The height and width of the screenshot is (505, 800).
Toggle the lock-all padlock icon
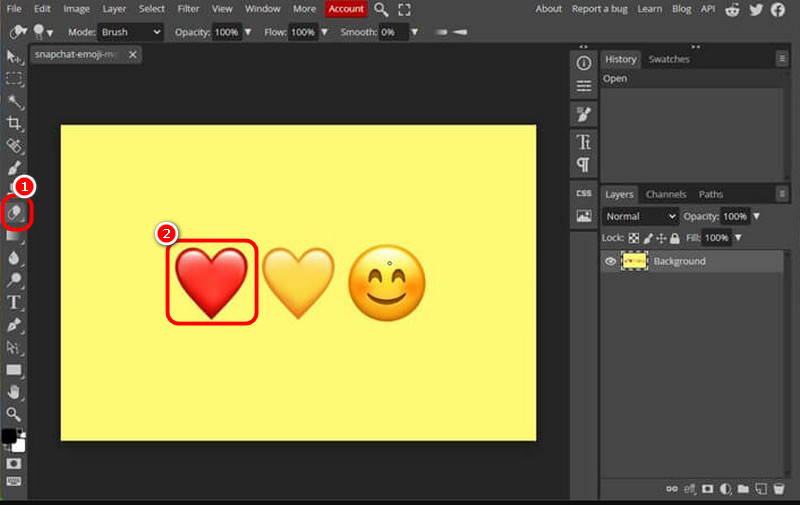(675, 239)
